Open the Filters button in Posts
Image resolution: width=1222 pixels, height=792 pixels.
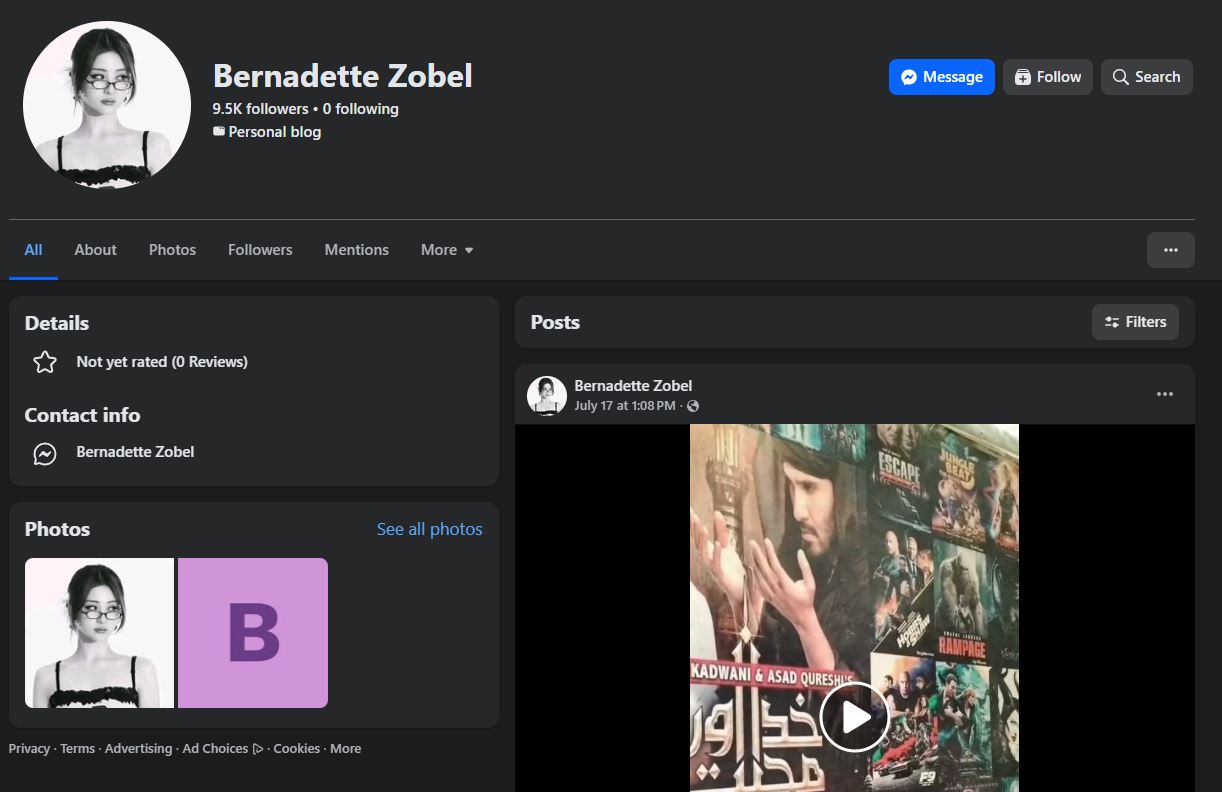[x=1135, y=322]
